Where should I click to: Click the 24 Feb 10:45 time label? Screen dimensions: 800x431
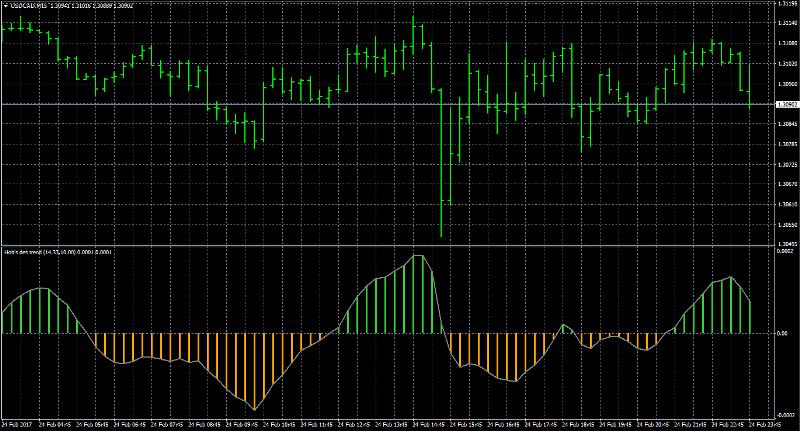279,424
